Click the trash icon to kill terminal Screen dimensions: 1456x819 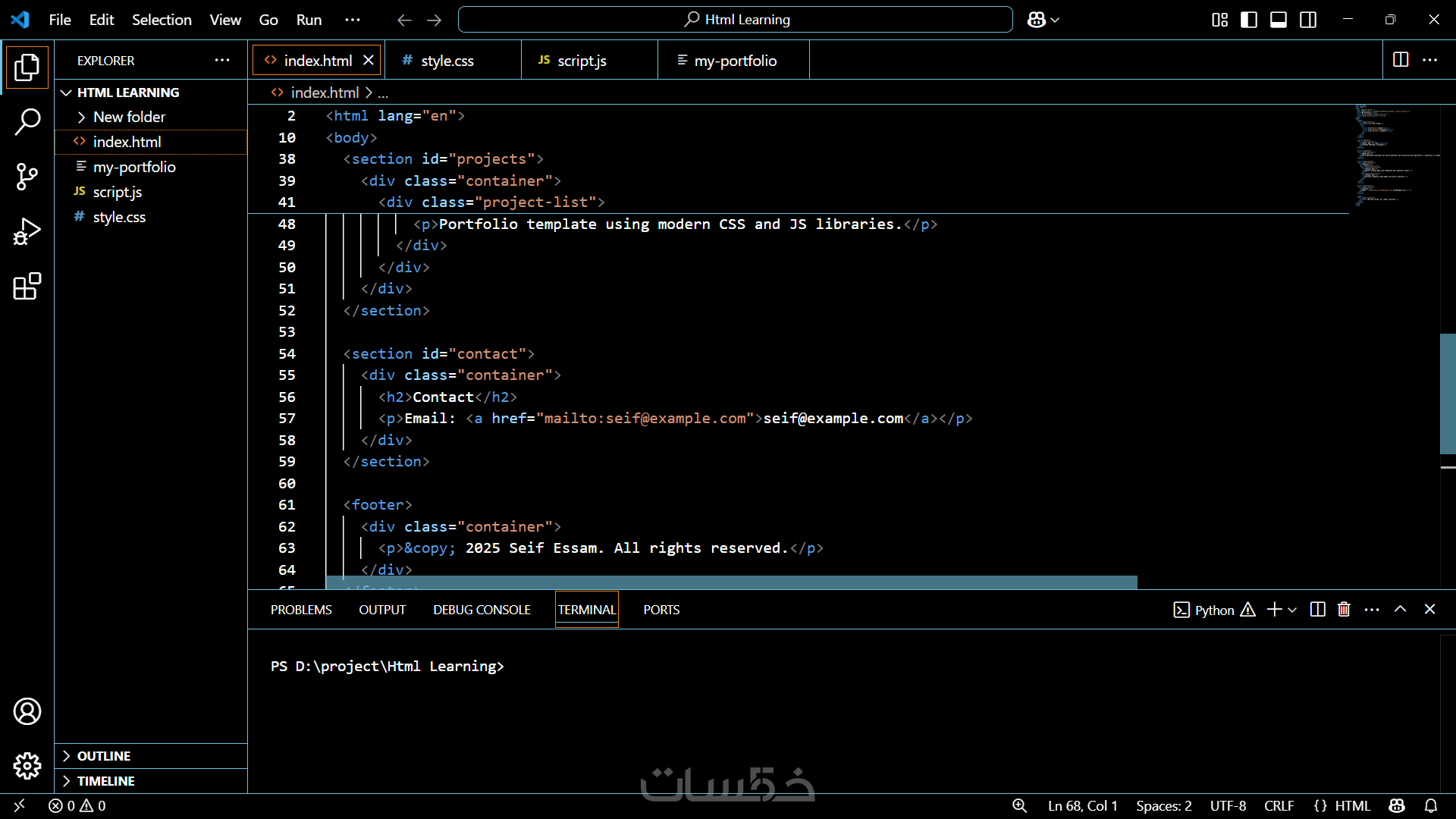(x=1344, y=610)
